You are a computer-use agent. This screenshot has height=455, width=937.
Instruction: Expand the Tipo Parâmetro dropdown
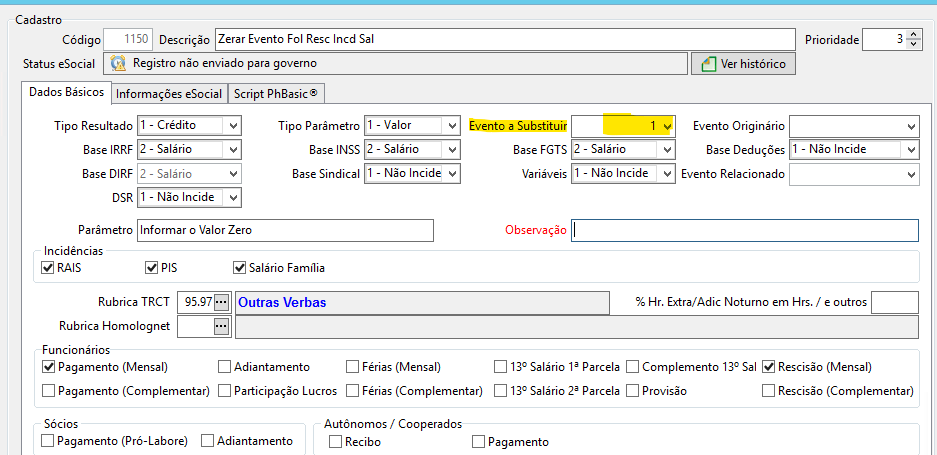tap(452, 126)
